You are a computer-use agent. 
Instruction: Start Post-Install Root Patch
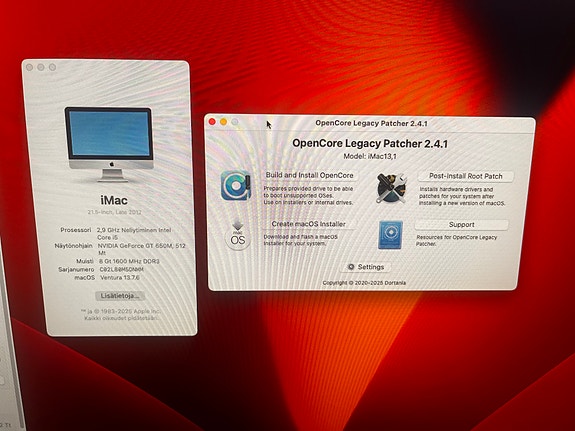466,176
